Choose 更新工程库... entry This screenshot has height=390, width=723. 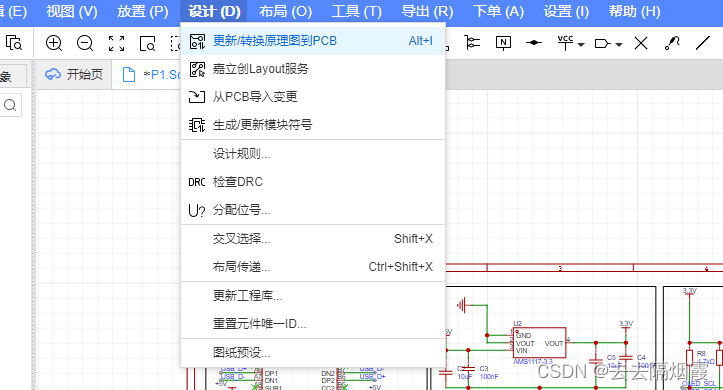tap(313, 296)
